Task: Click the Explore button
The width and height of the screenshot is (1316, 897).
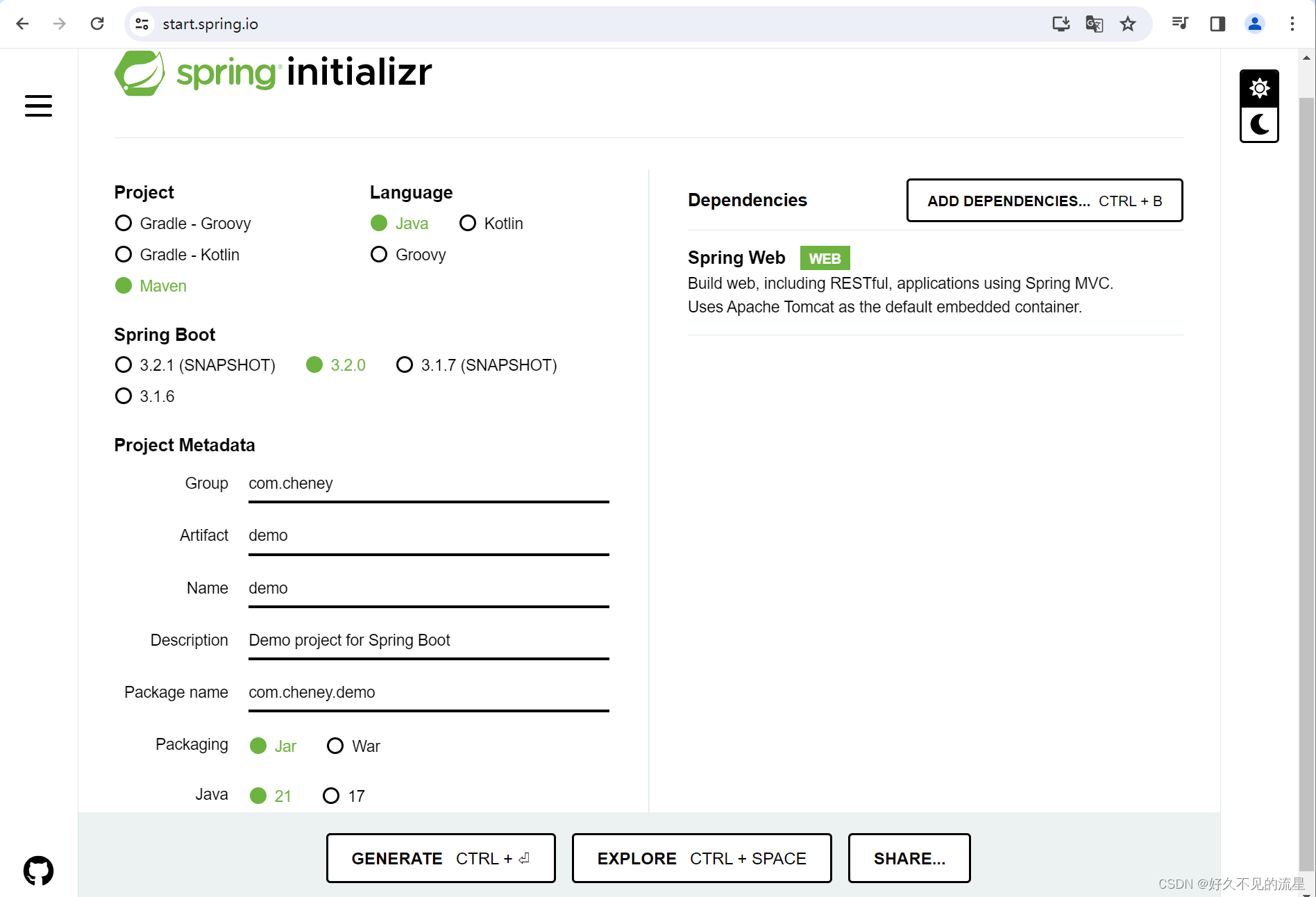Action: [x=702, y=858]
